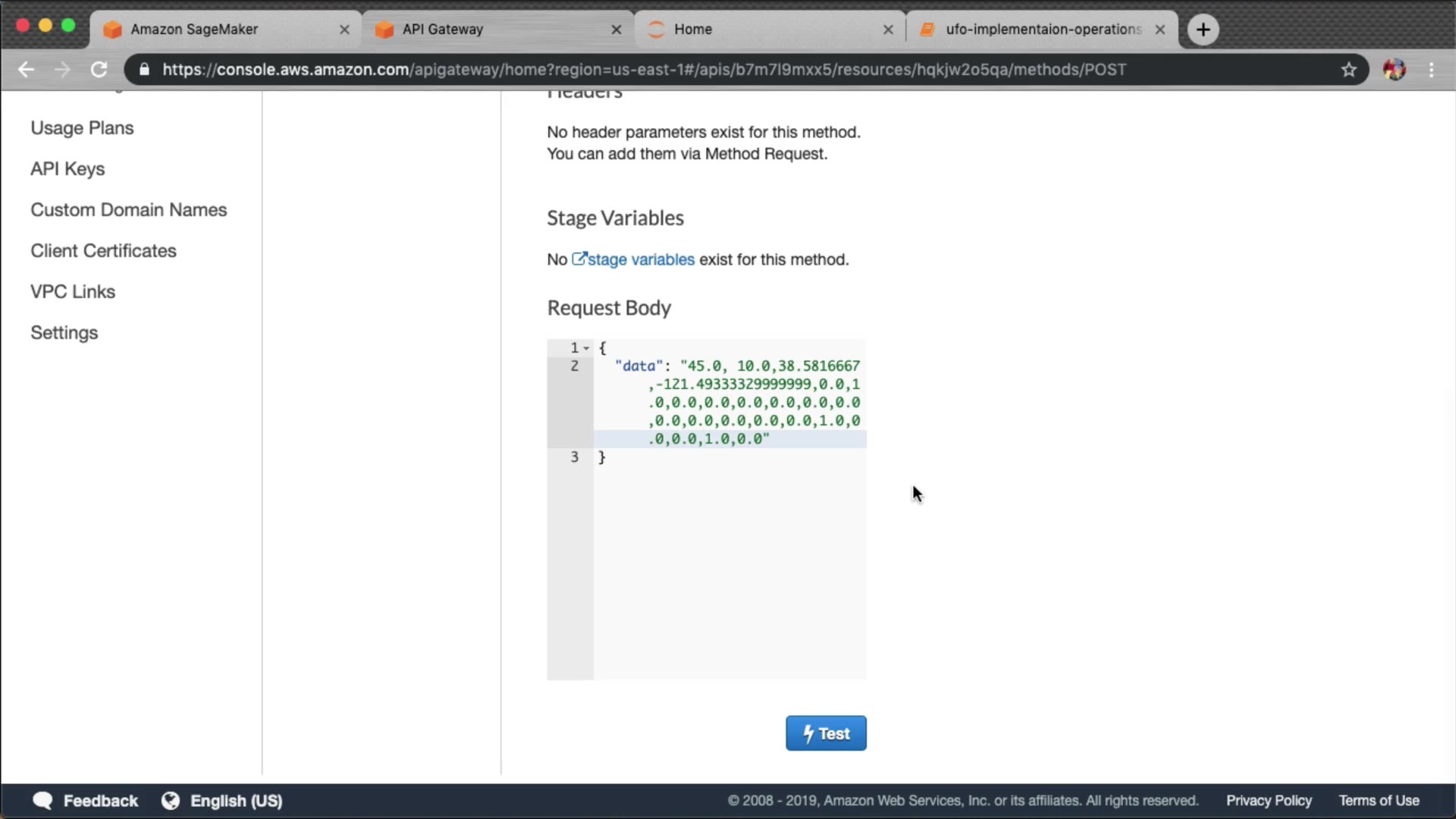This screenshot has height=819, width=1456.
Task: Run the method with Test button
Action: [826, 733]
